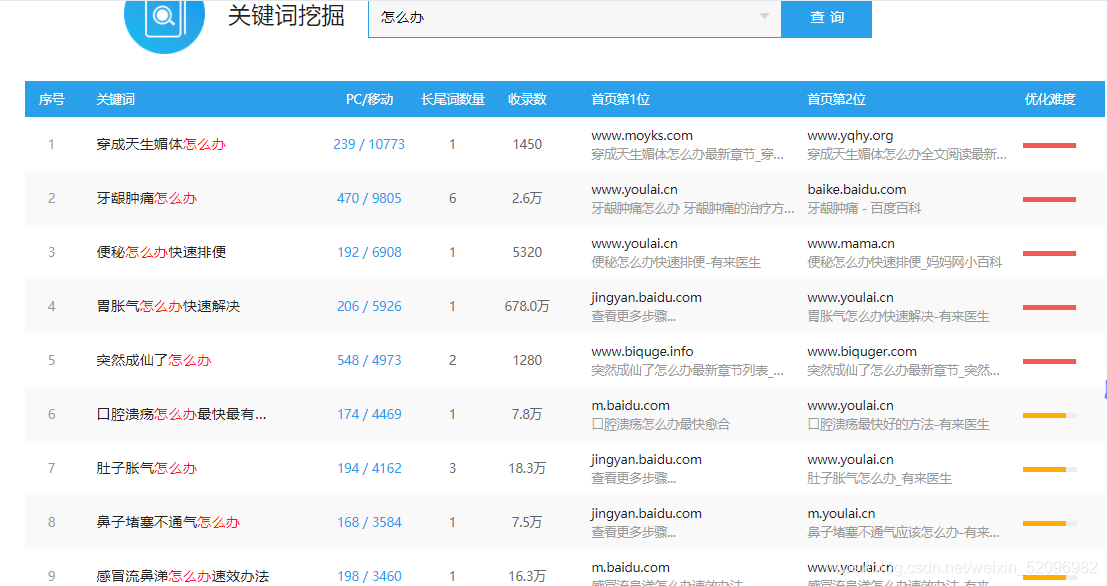Click the 678.0万 indexed count cell
This screenshot has height=586, width=1107.
click(527, 306)
